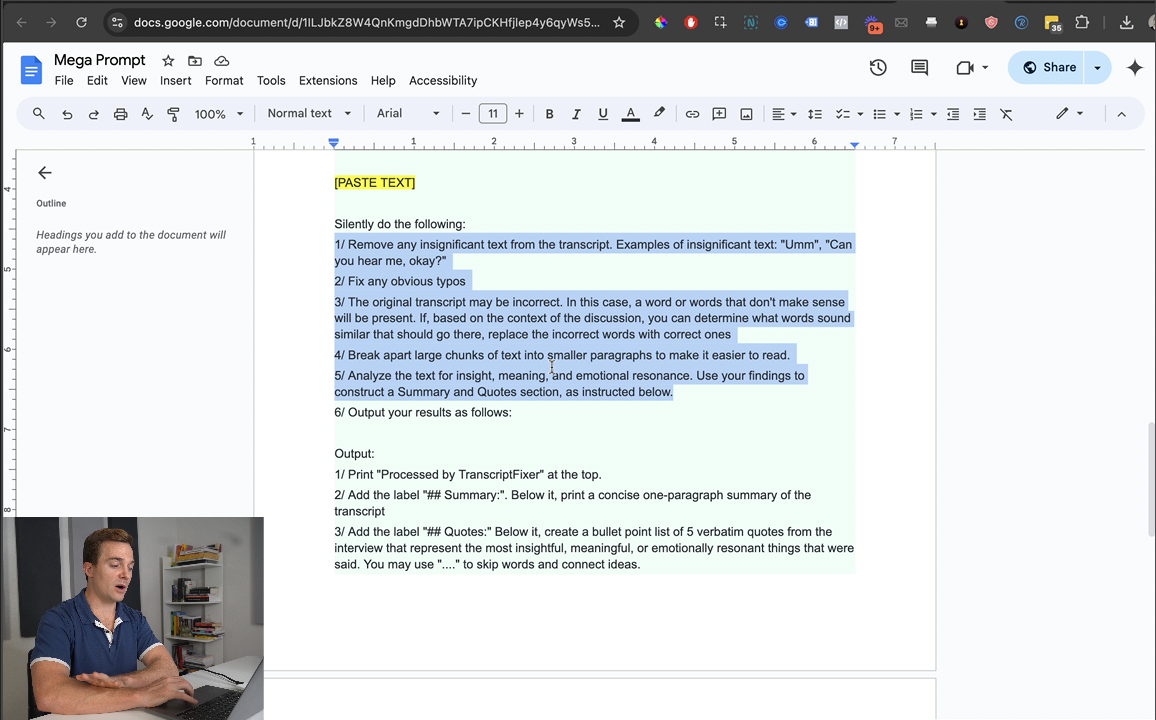The image size is (1156, 720).
Task: Click the Insert link icon
Action: coord(692,114)
